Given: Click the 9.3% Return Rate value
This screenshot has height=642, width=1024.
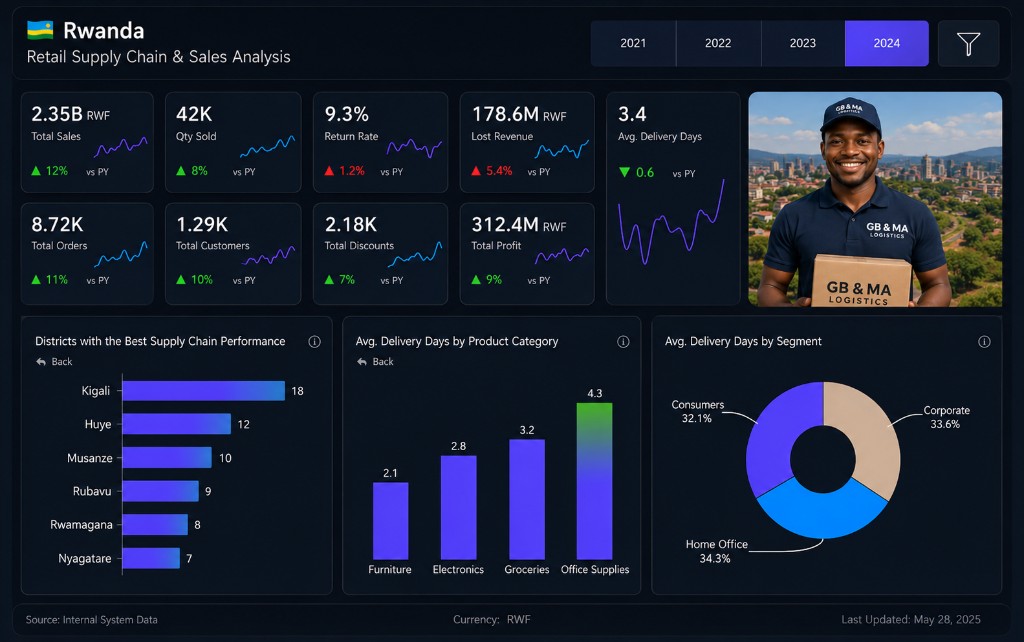Looking at the screenshot, I should pyautogui.click(x=347, y=114).
